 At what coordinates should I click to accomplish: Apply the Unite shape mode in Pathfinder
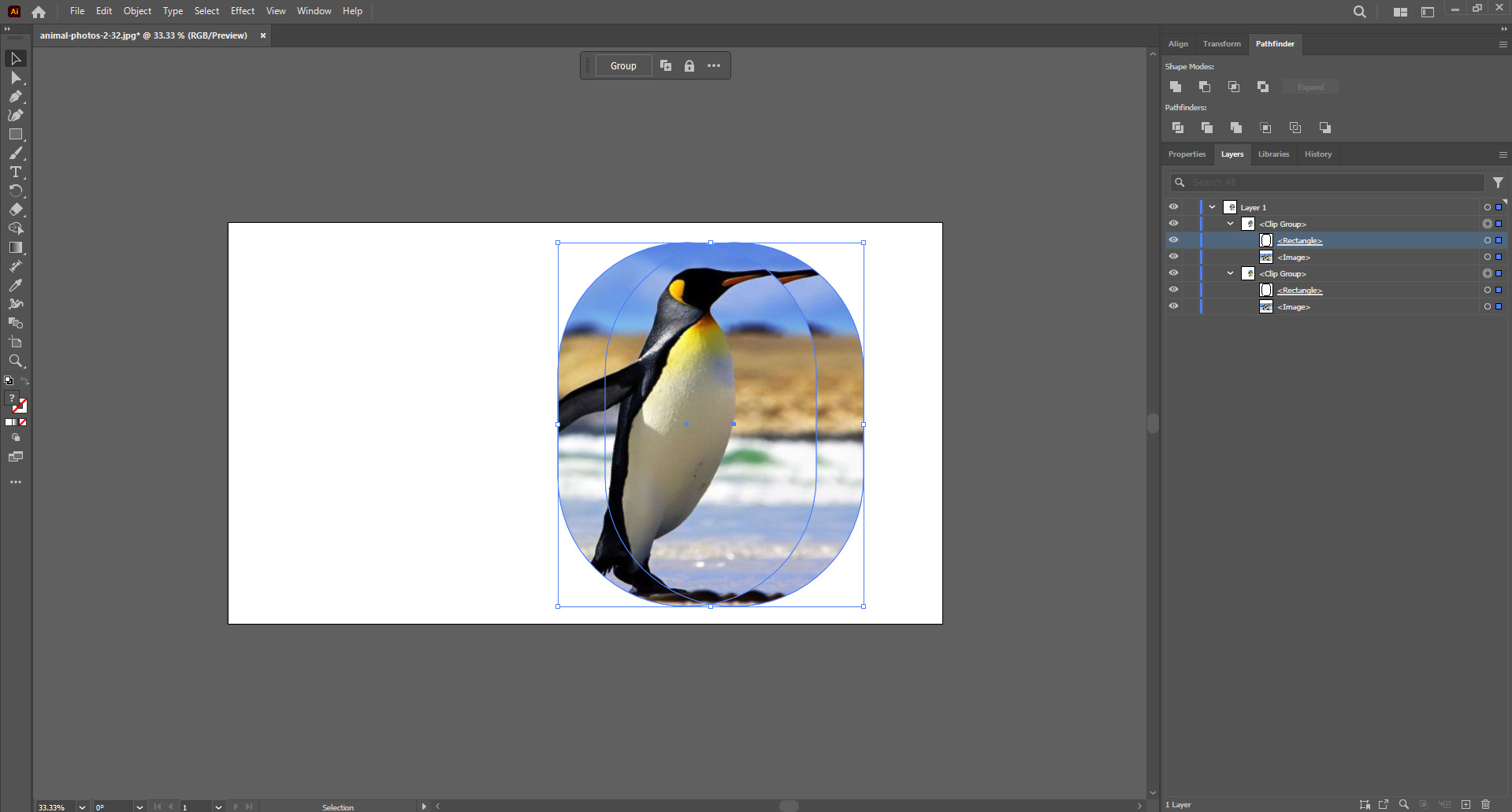(x=1175, y=87)
